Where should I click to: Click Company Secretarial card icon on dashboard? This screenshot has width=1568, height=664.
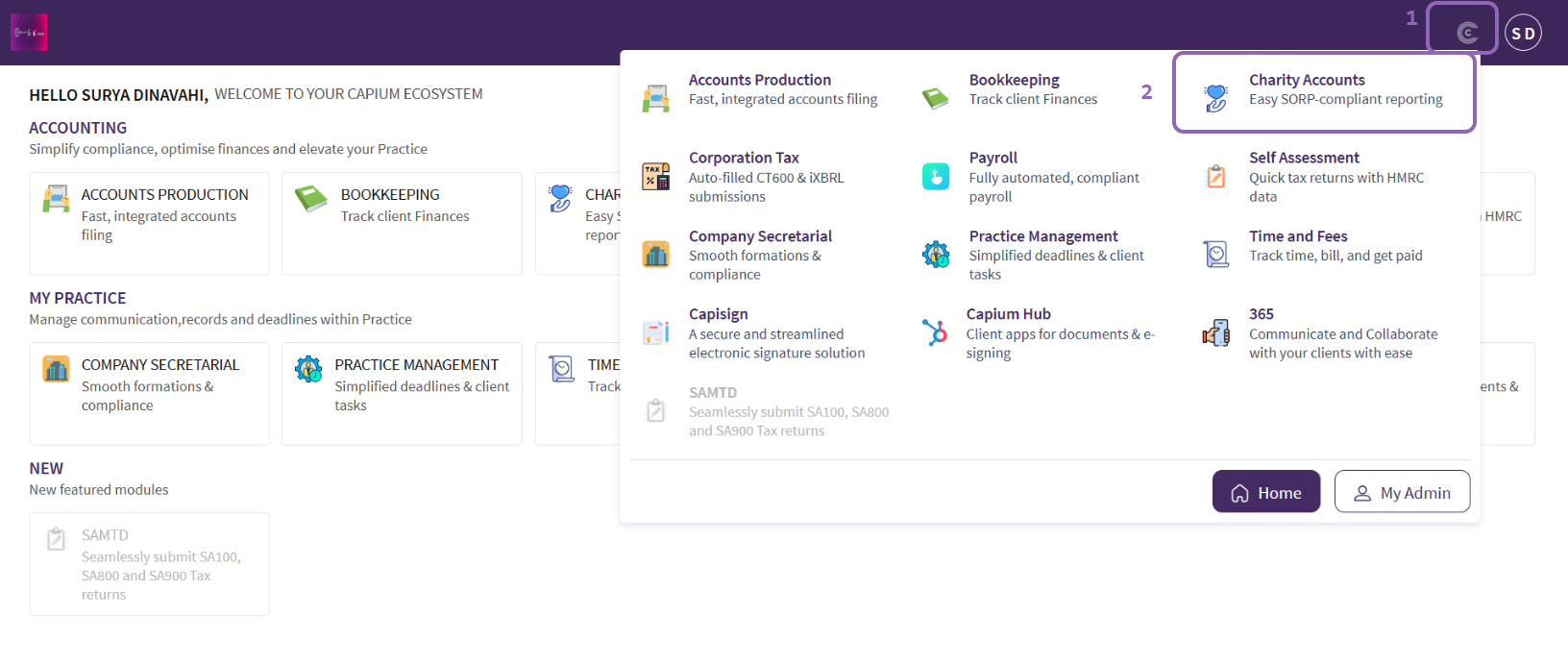57,368
